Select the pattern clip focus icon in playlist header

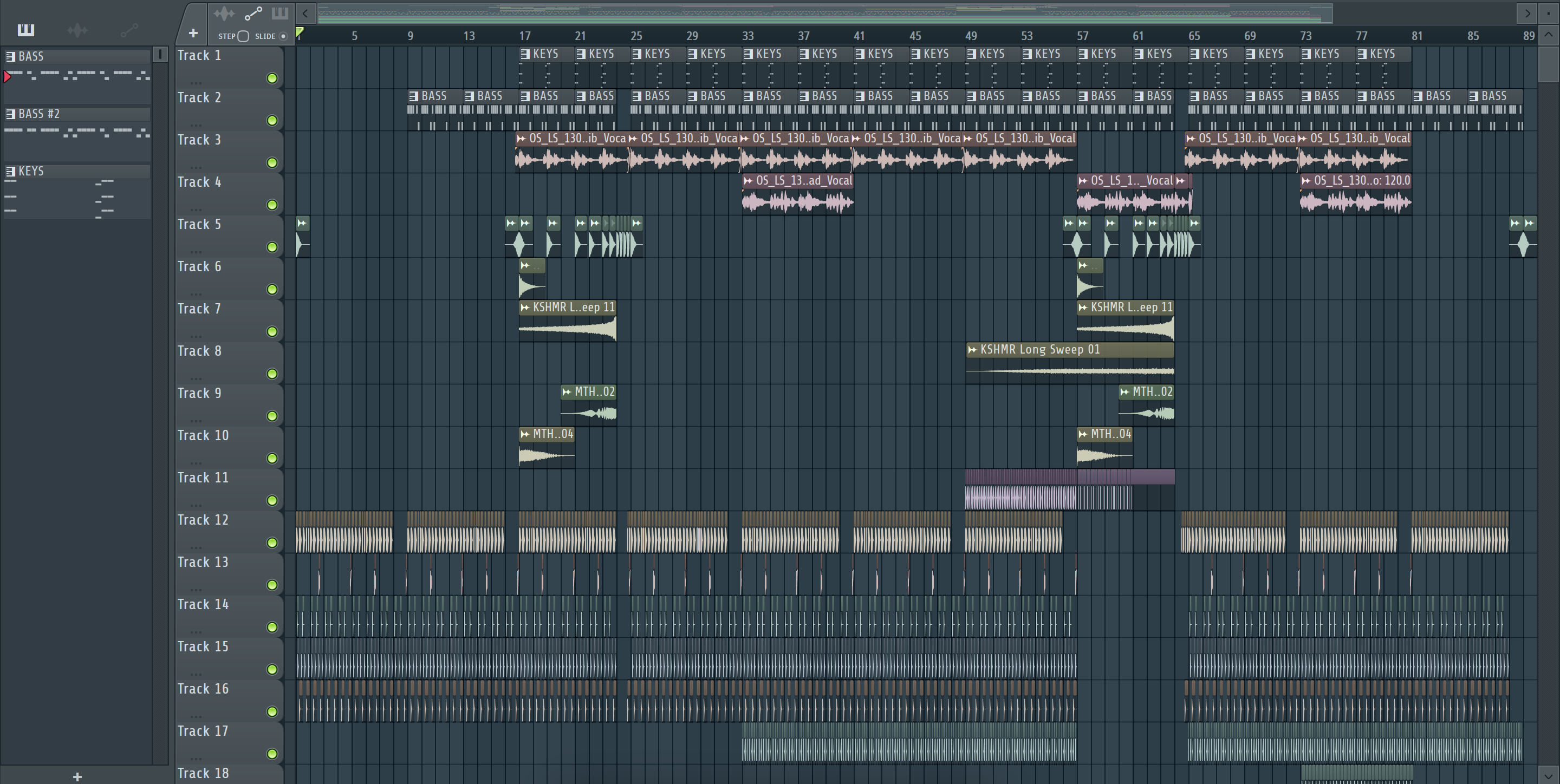pos(280,12)
